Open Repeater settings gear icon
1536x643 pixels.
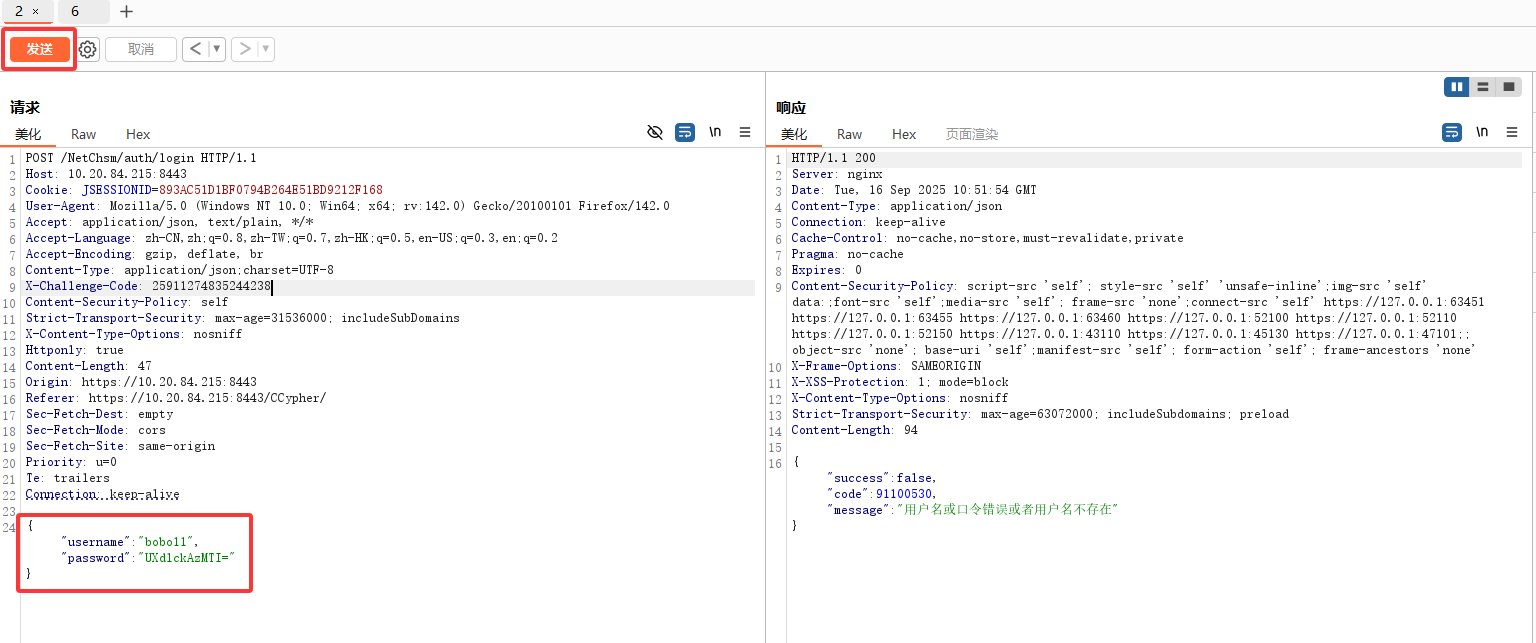[88, 49]
